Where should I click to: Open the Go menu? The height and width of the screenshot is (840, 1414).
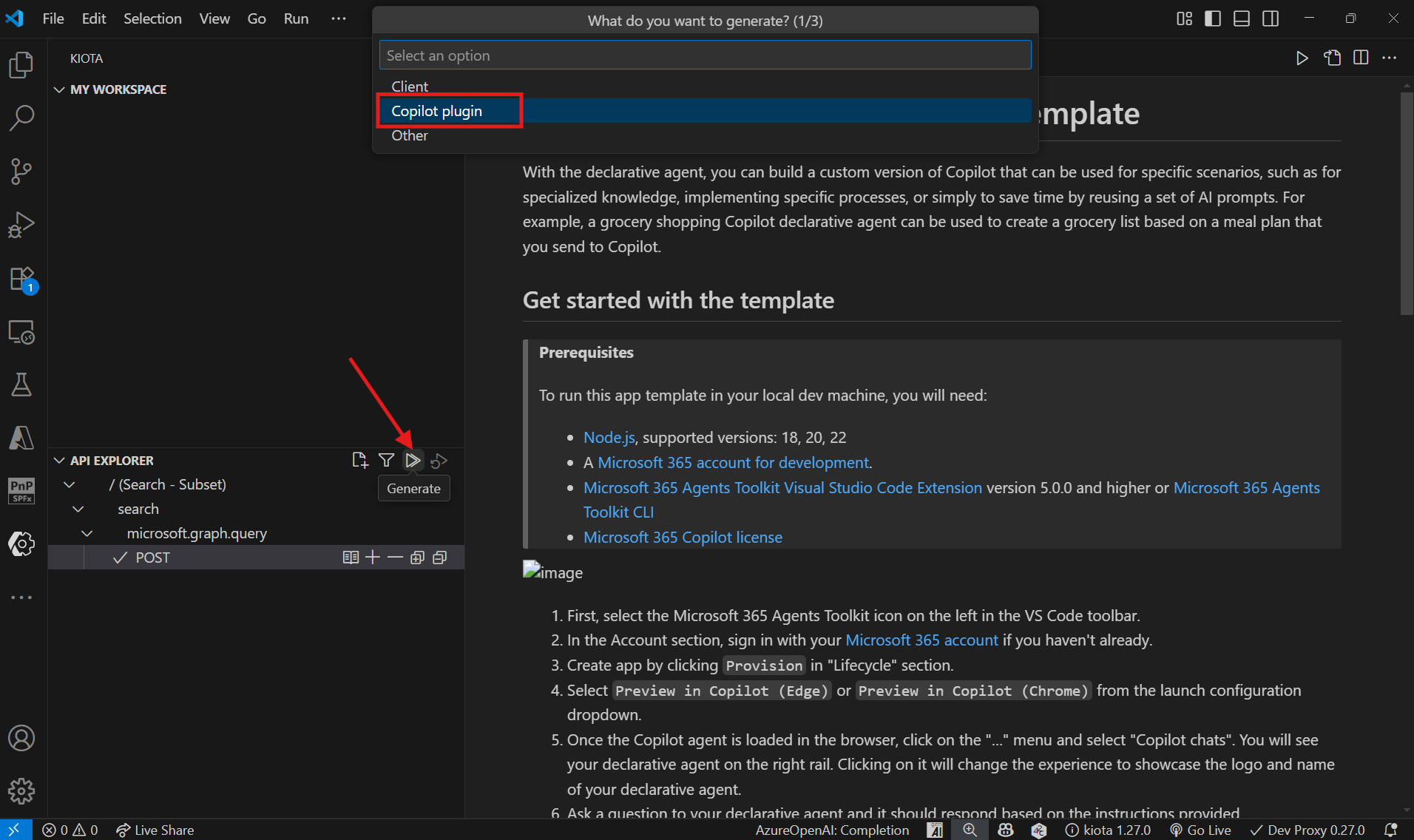pos(257,18)
